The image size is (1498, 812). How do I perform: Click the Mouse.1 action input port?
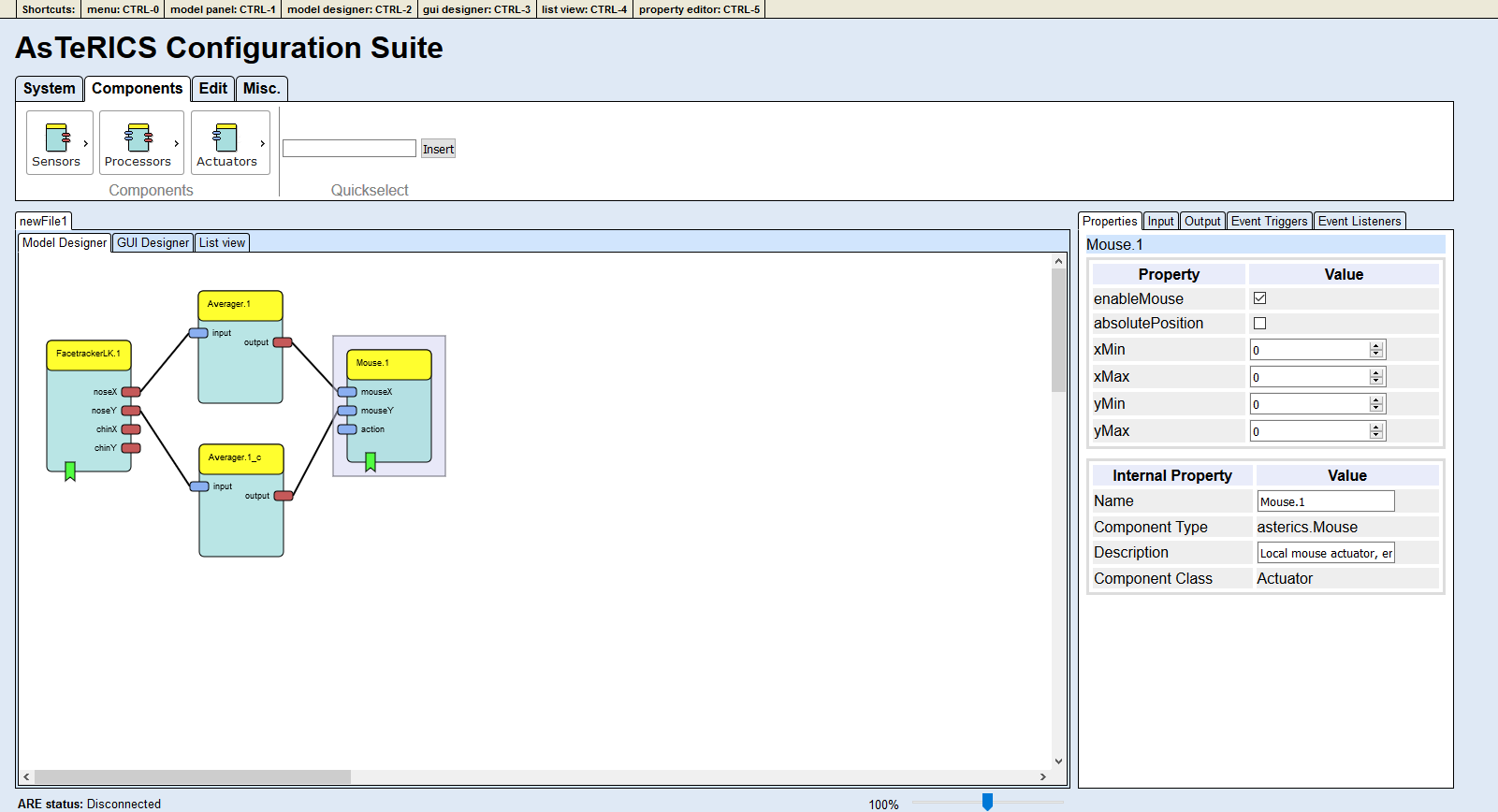[347, 429]
